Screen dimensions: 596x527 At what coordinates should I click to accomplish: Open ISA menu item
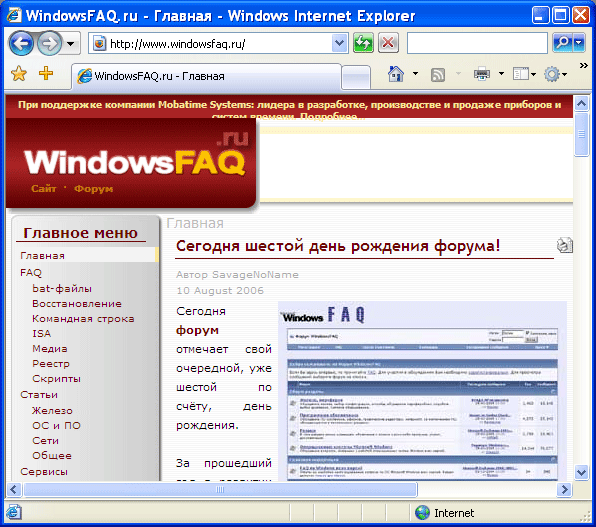pos(41,333)
